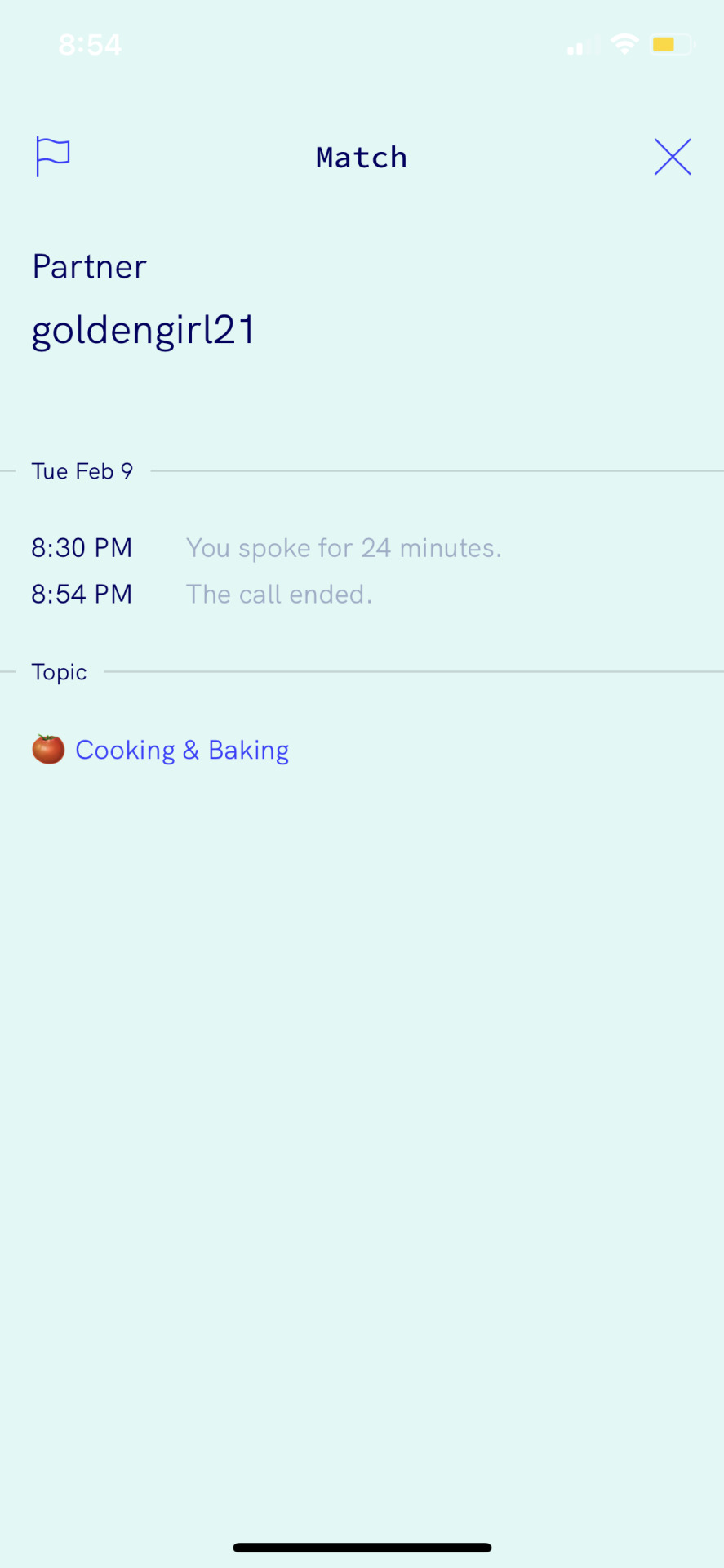Viewport: 724px width, 1568px height.
Task: Tap the home indicator bar at the bottom
Action: point(362,1548)
